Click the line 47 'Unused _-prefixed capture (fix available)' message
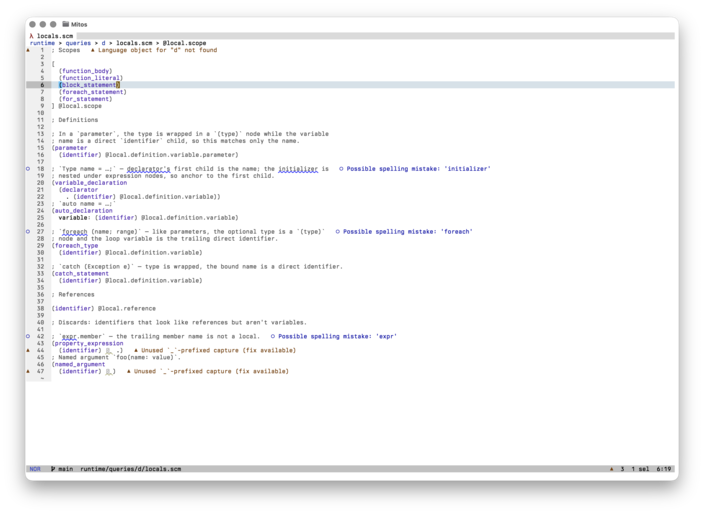Image resolution: width=704 pixels, height=514 pixels. point(211,371)
